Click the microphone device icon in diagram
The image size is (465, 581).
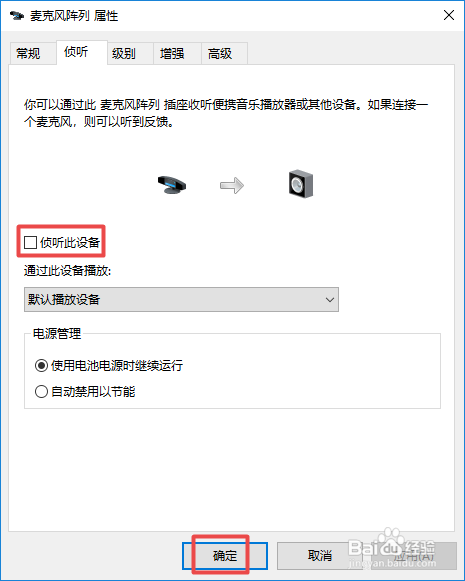click(x=172, y=185)
